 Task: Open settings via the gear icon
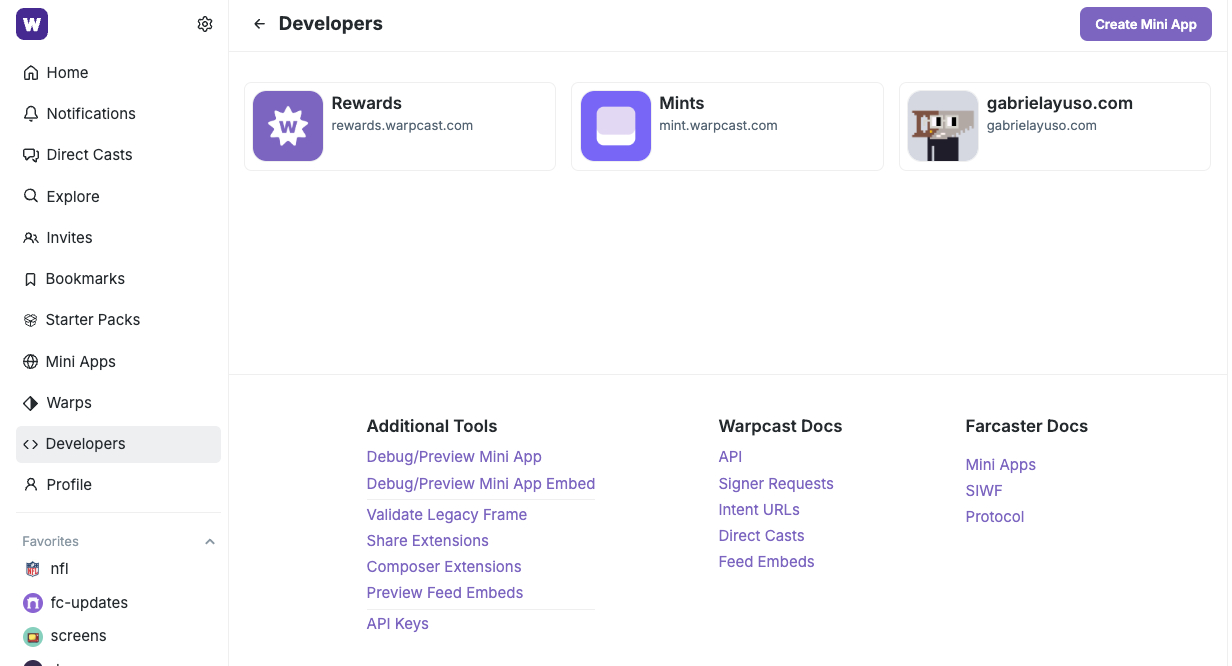pos(205,24)
